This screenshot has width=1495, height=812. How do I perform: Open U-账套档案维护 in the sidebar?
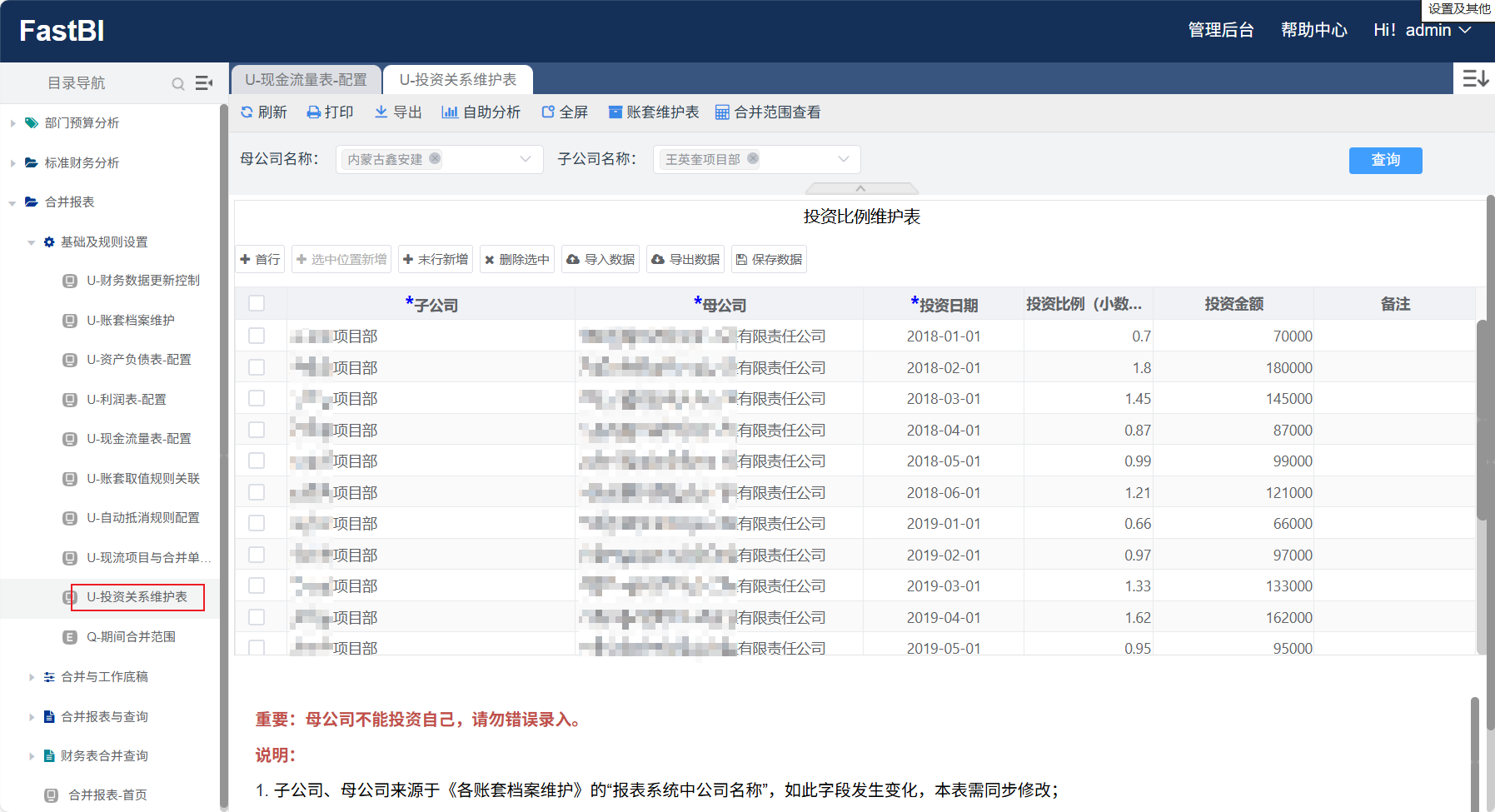(x=131, y=320)
